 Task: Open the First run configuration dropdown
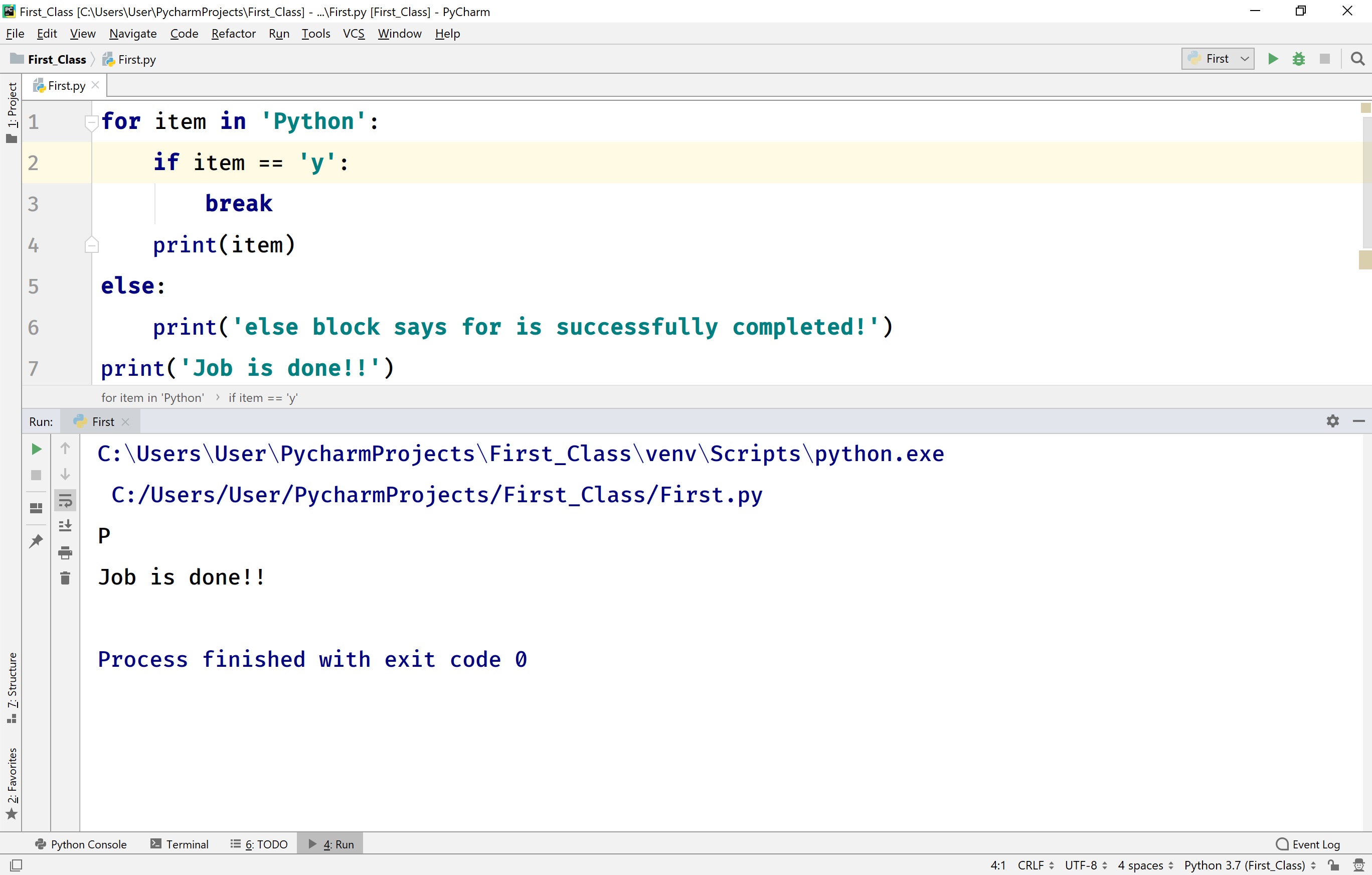click(1217, 59)
